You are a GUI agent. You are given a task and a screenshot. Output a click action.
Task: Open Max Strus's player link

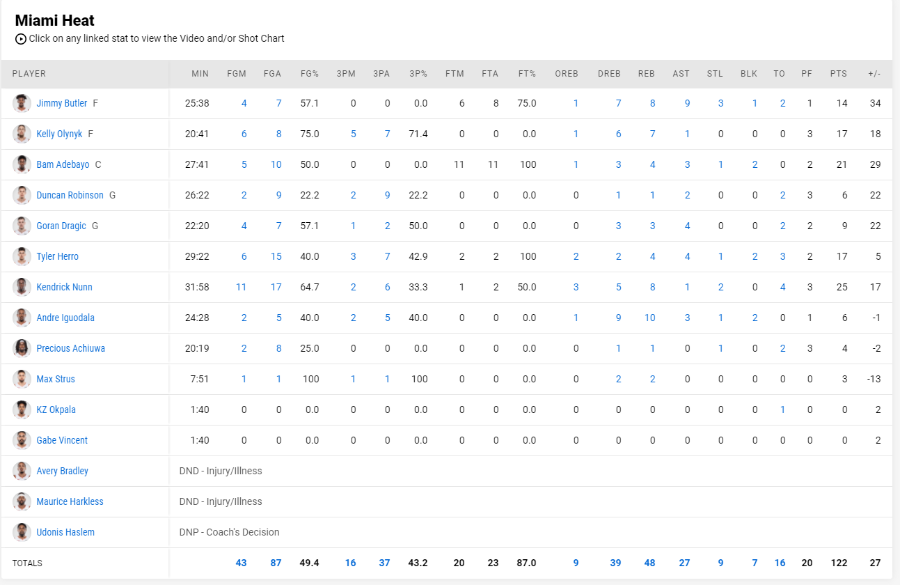[56, 379]
